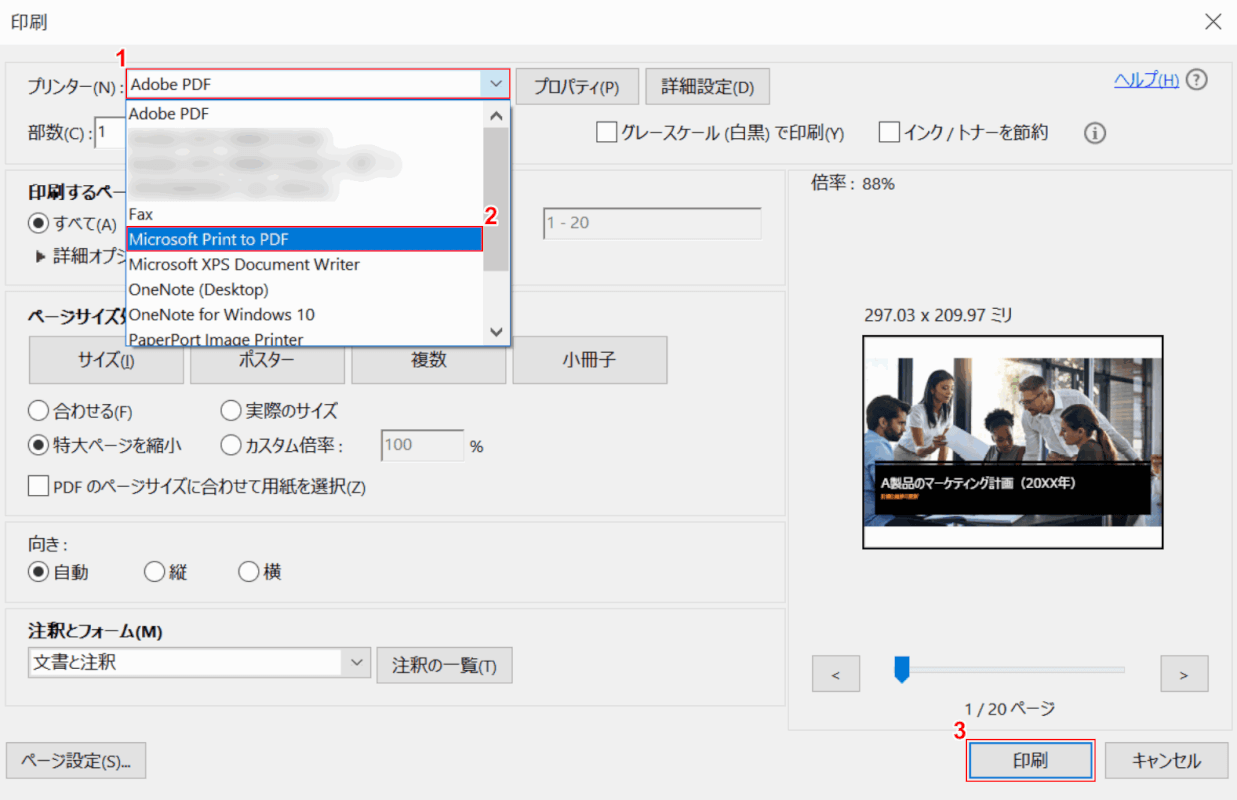This screenshot has height=800, width=1237.
Task: Click the ink/toner info icon
Action: pyautogui.click(x=1095, y=133)
